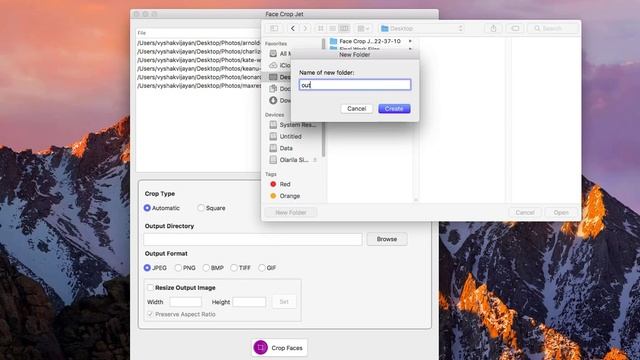Select Automatic crop type
Viewport: 640px width, 360px height.
(147, 208)
